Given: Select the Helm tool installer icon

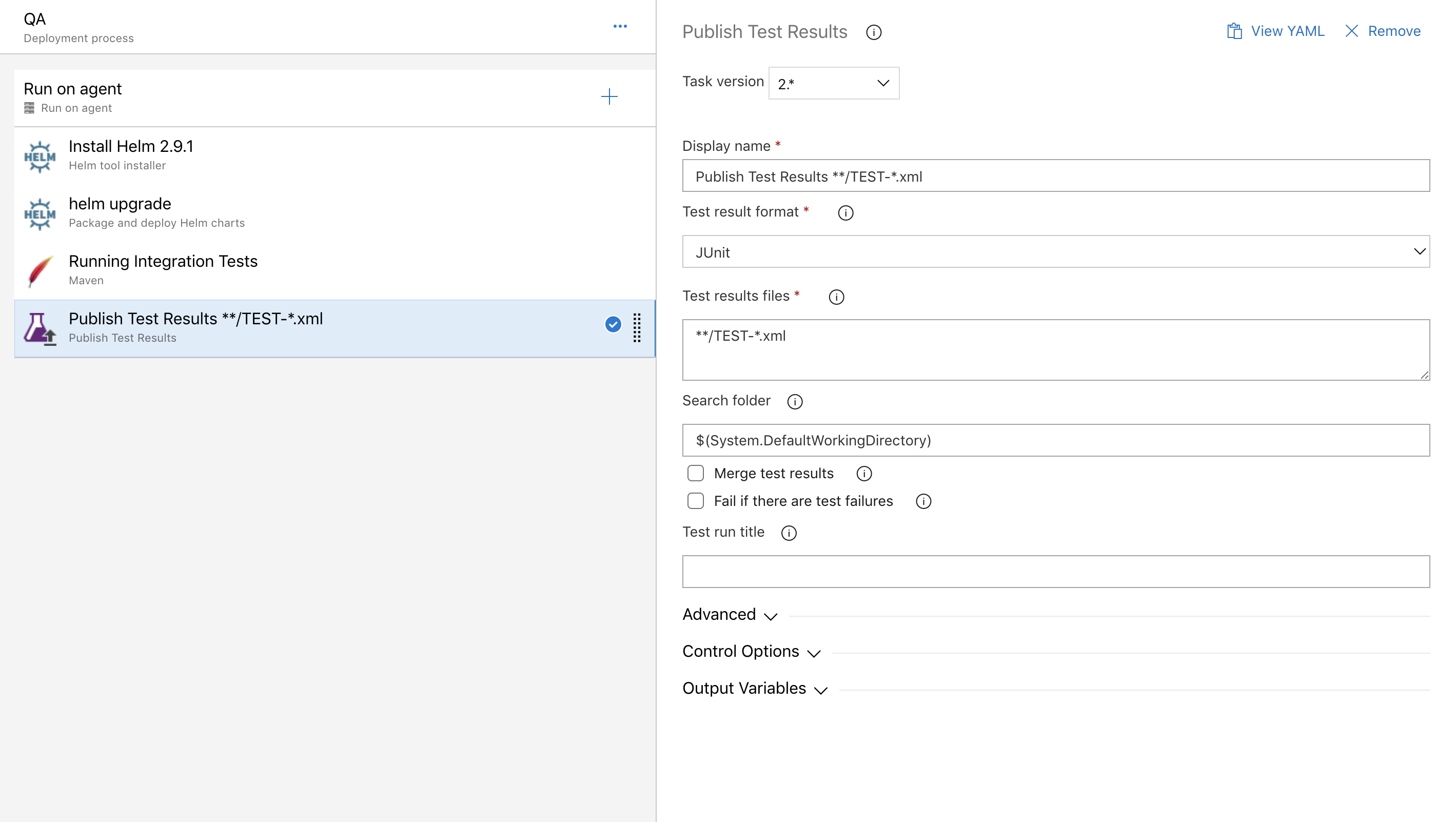Looking at the screenshot, I should (40, 155).
